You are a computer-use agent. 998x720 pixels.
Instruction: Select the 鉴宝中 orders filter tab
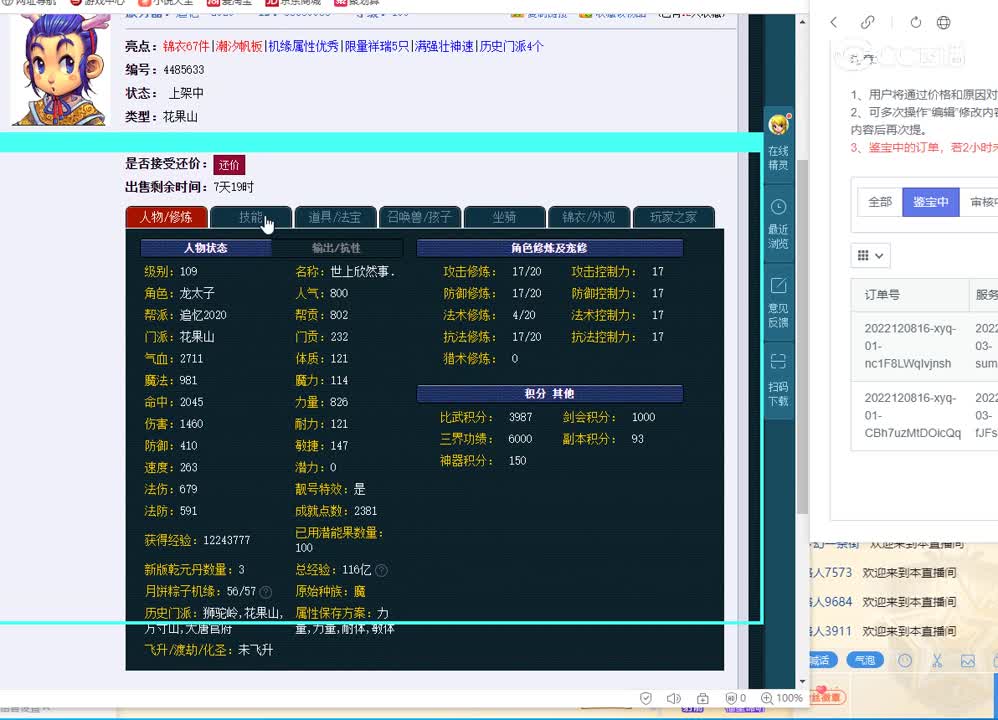tap(931, 202)
